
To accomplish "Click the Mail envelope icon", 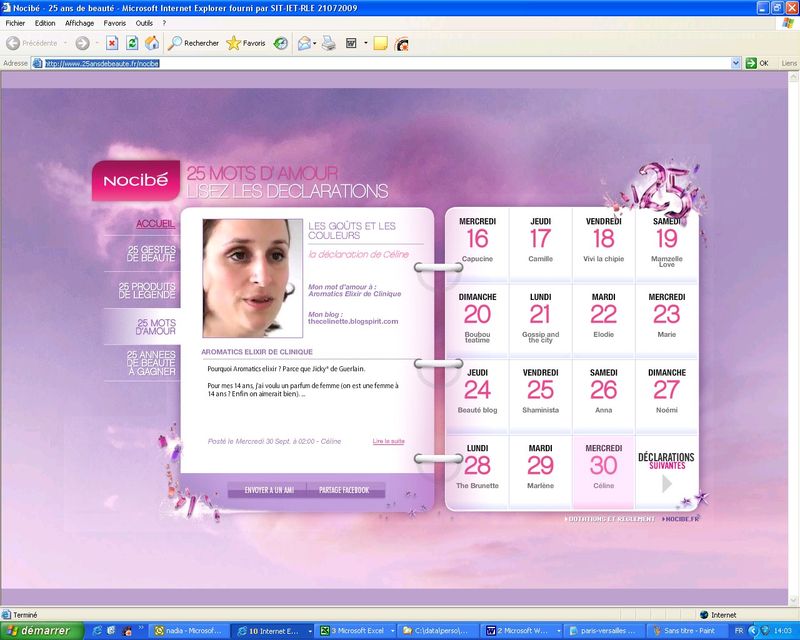I will tap(304, 43).
